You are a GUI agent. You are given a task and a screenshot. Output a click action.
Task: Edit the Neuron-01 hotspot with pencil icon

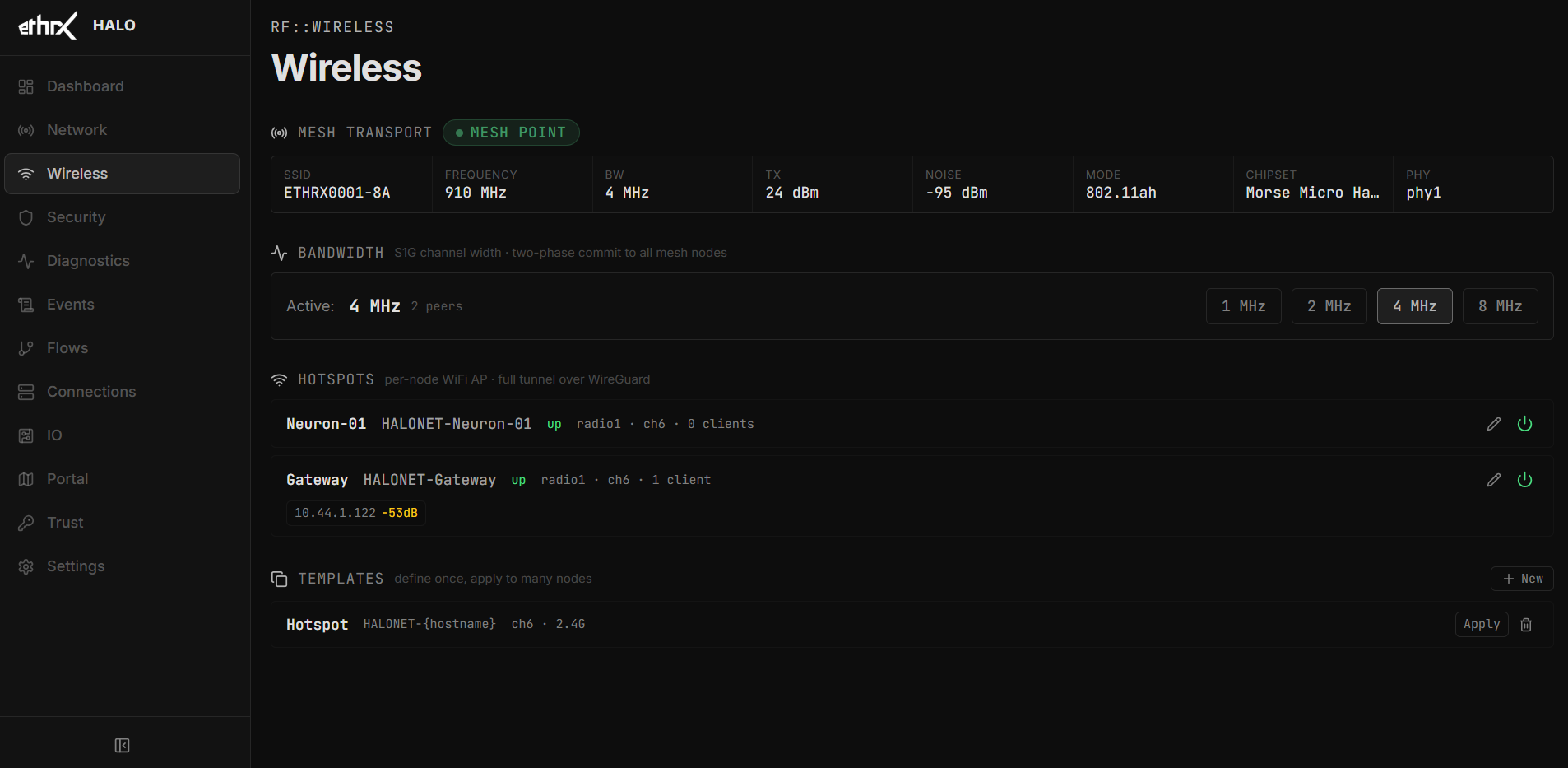[1494, 424]
